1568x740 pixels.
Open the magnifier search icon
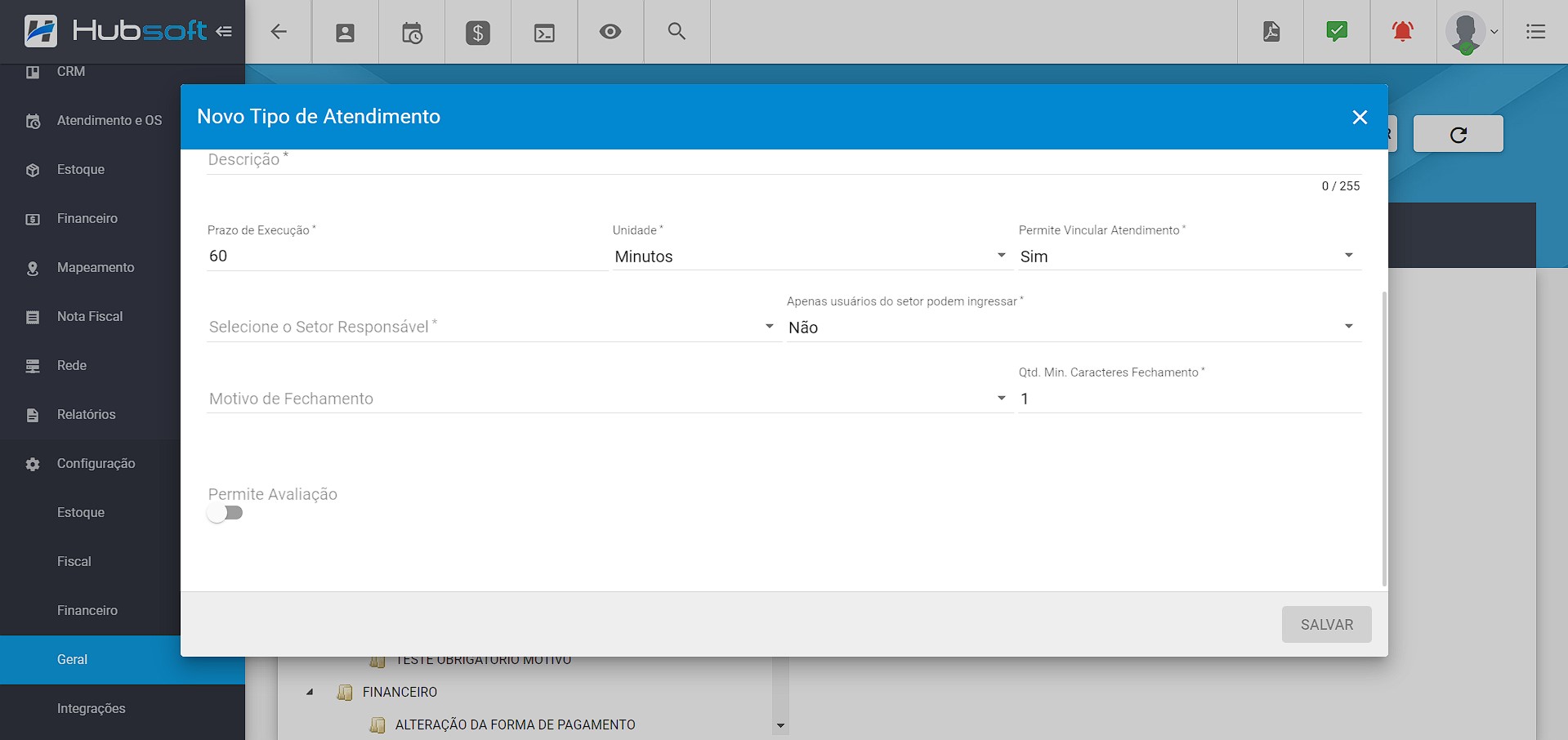[x=677, y=31]
